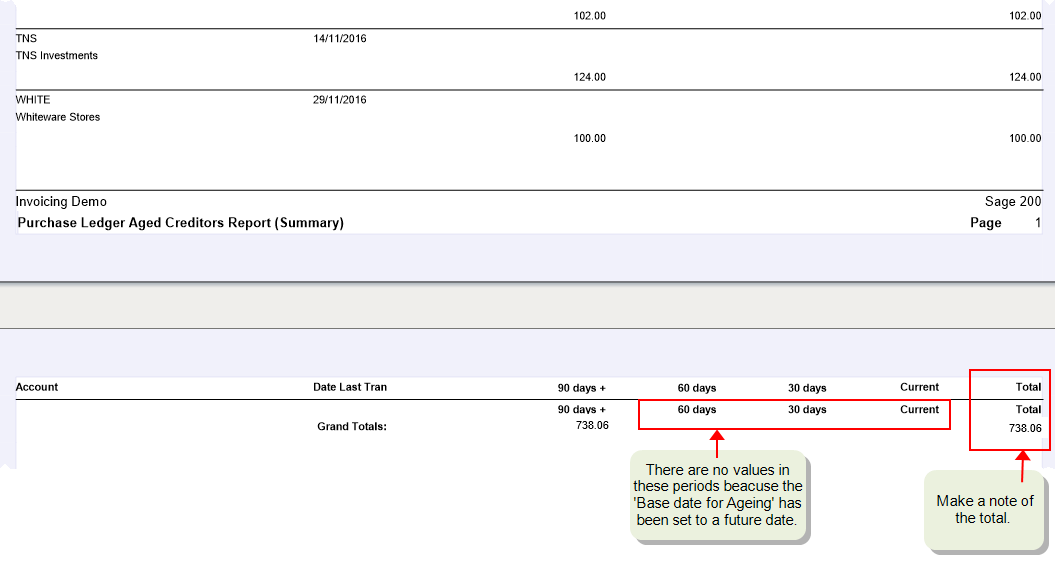The image size is (1055, 565).
Task: Click the WHITE account code
Action: 33,100
